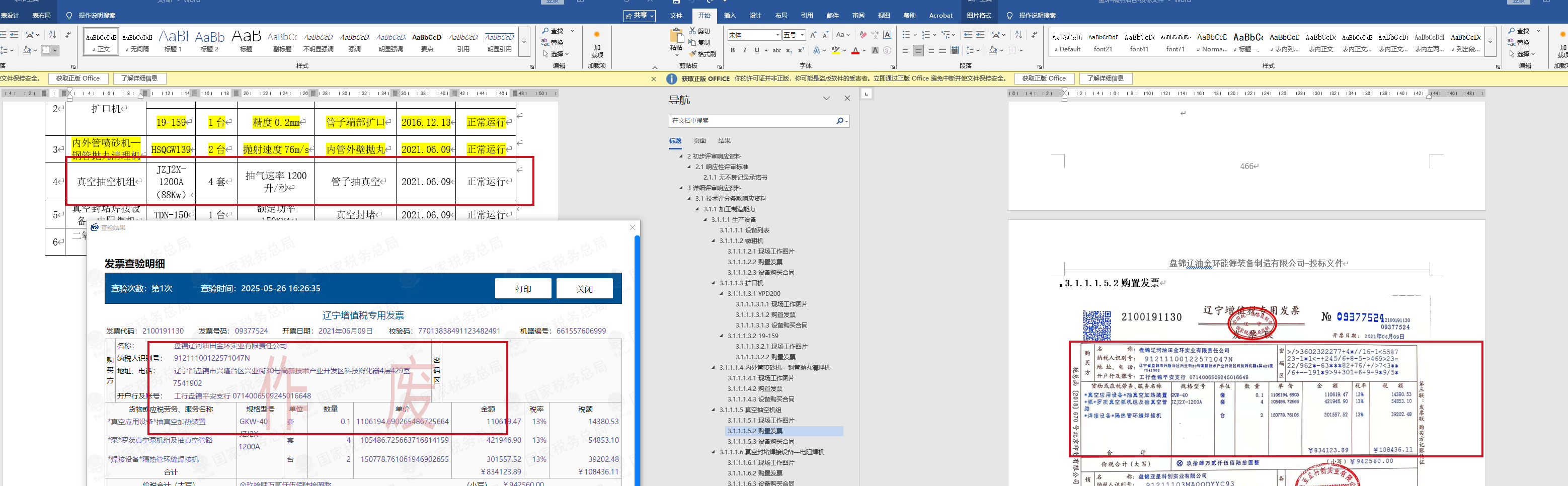
Task: Toggle bold formatting with the B button
Action: (x=733, y=50)
